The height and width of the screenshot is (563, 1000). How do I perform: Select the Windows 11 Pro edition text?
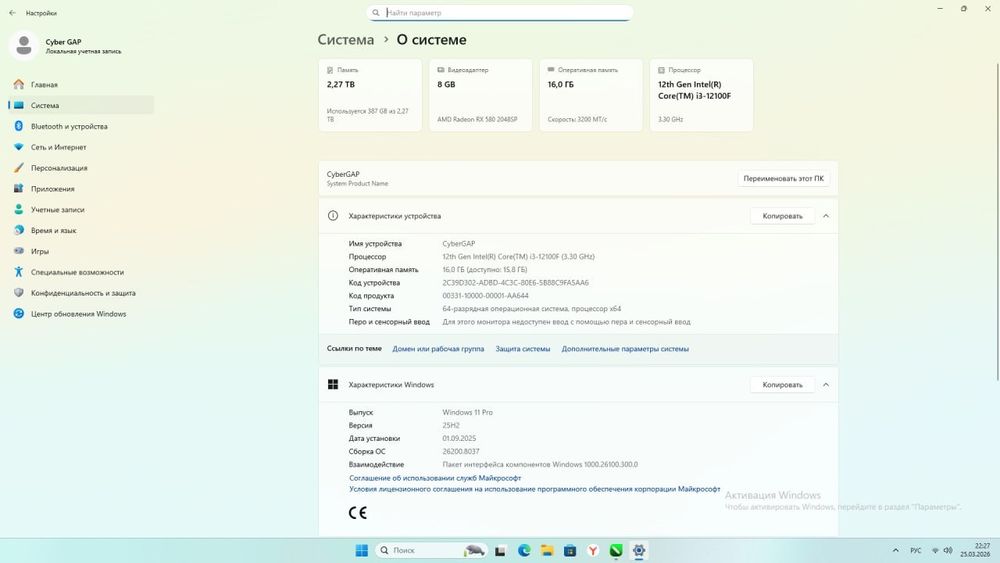(x=467, y=413)
